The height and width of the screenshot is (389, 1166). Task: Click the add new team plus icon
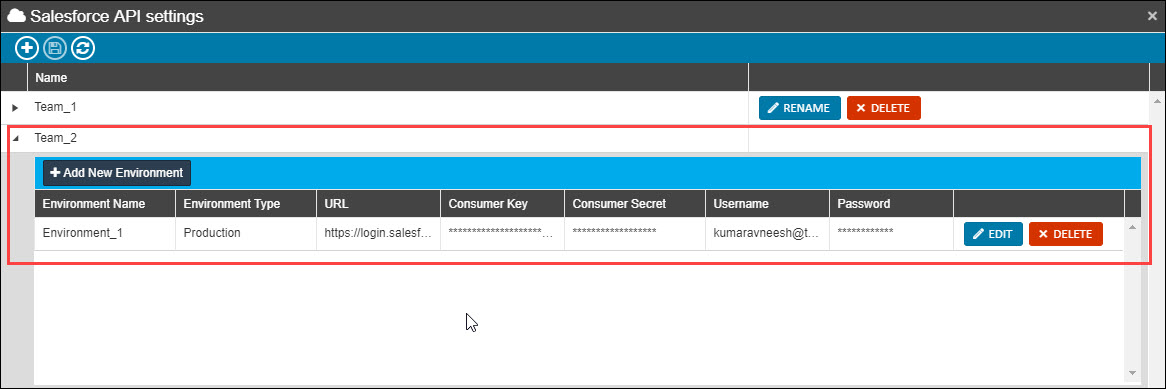[27, 48]
